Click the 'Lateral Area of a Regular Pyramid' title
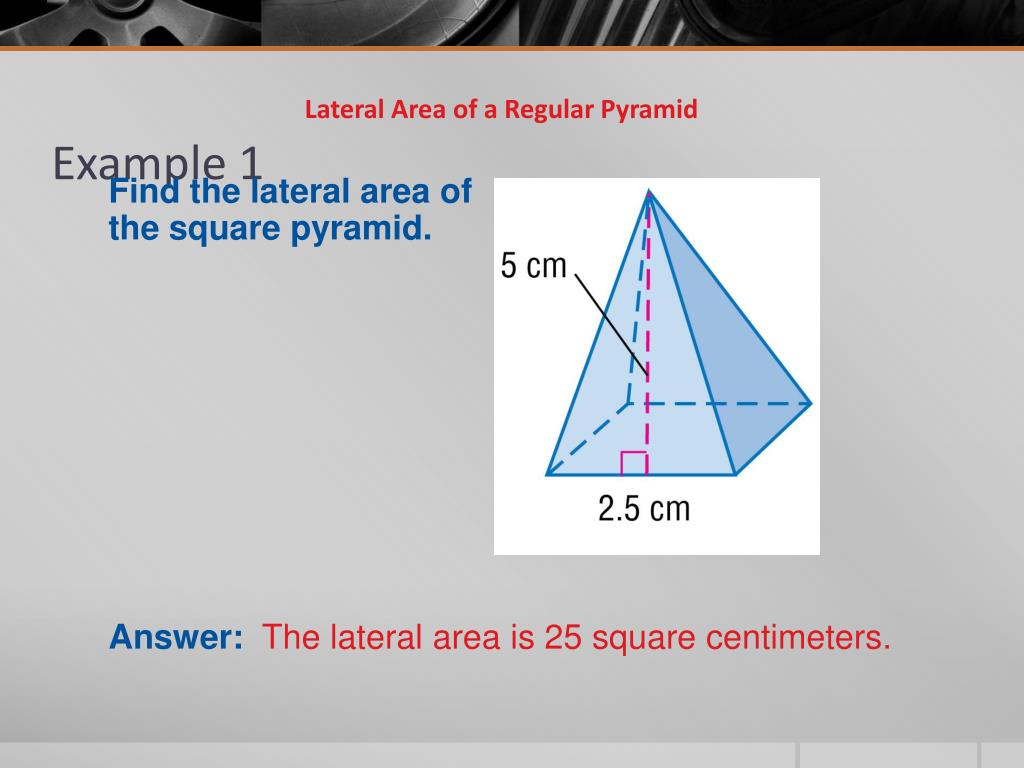 coord(501,109)
